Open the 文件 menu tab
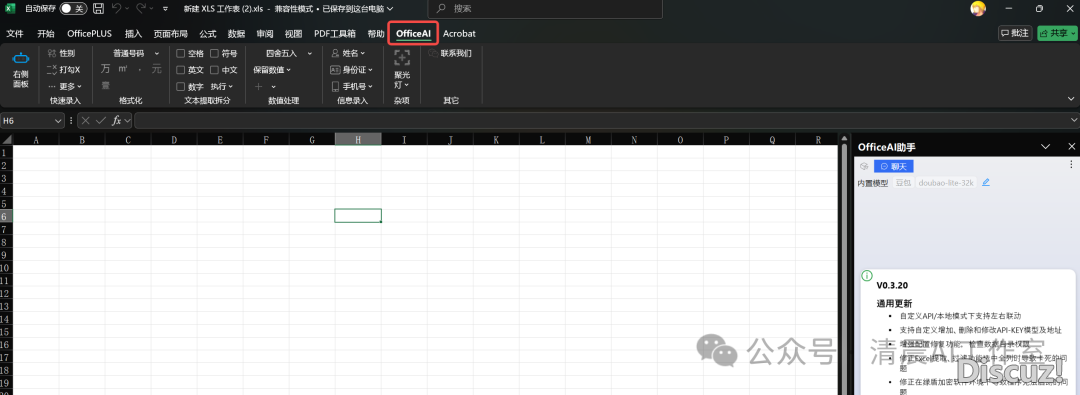 pyautogui.click(x=15, y=34)
